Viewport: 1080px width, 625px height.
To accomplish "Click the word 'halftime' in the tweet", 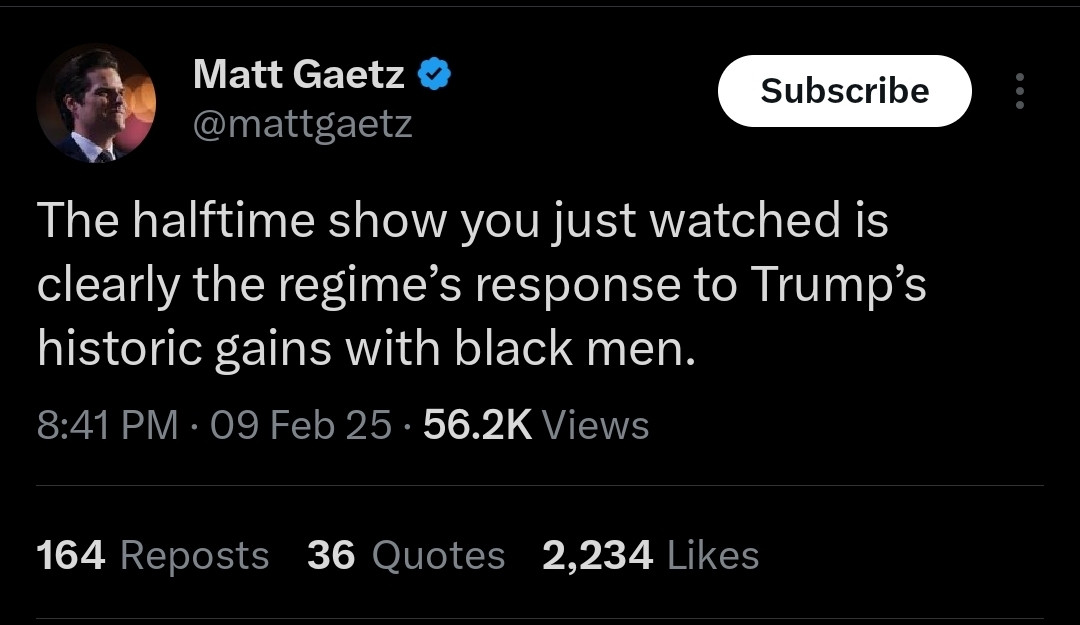I will (224, 220).
